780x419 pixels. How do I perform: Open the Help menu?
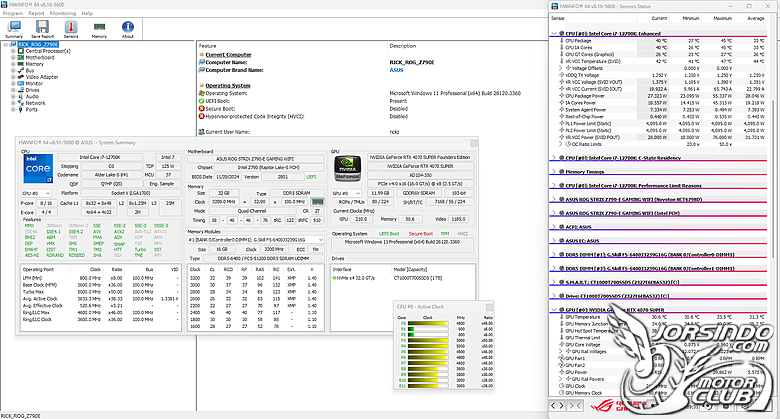pyautogui.click(x=87, y=13)
